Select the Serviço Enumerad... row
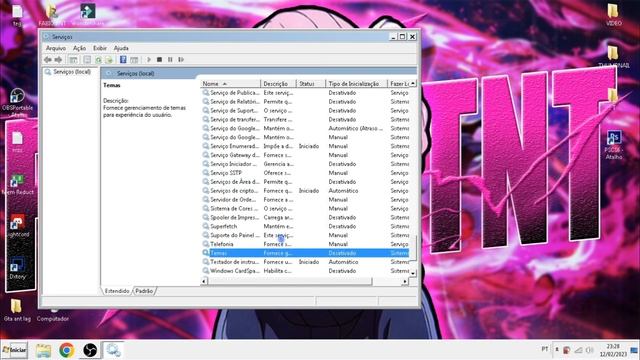Image resolution: width=640 pixels, height=360 pixels. click(x=305, y=146)
